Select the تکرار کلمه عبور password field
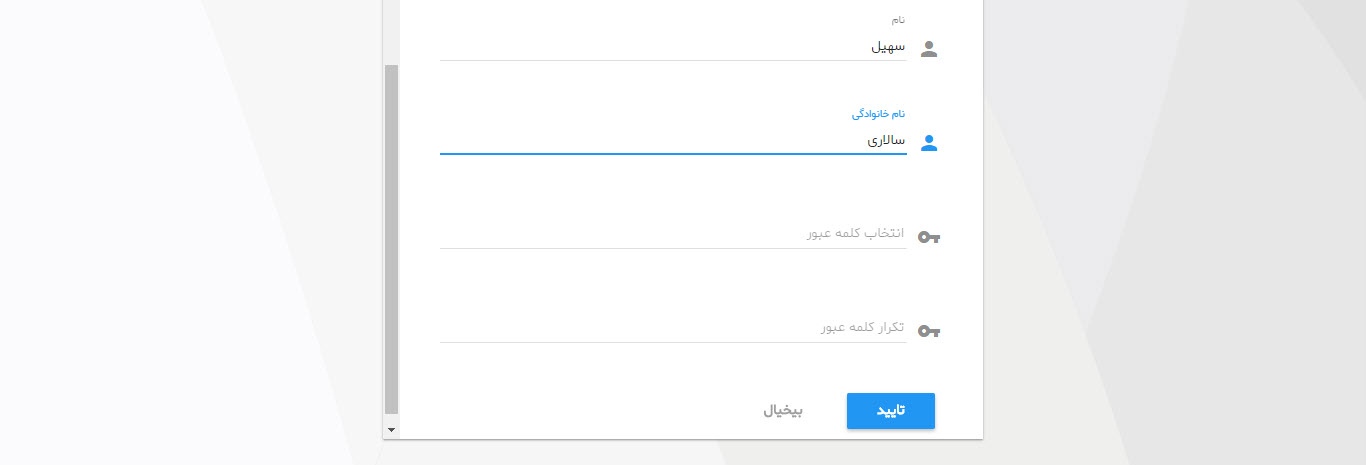The width and height of the screenshot is (1366, 465). coord(673,328)
